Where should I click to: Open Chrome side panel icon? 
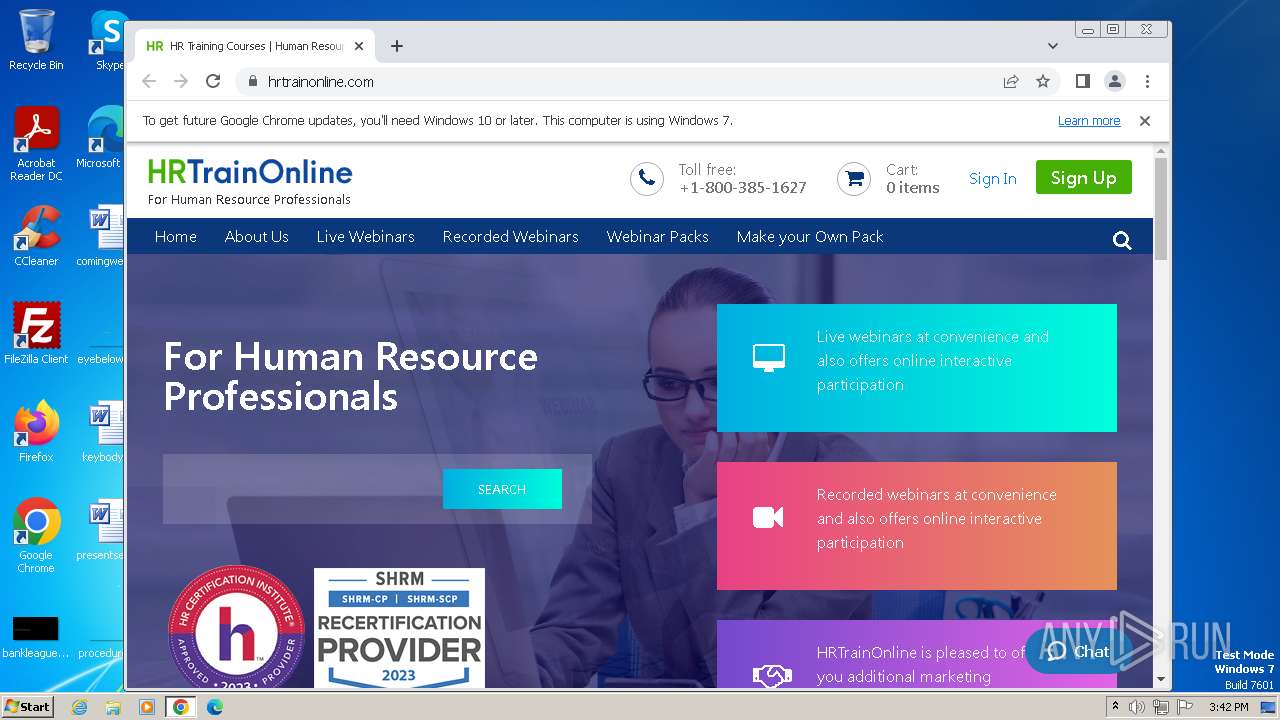coord(1082,82)
